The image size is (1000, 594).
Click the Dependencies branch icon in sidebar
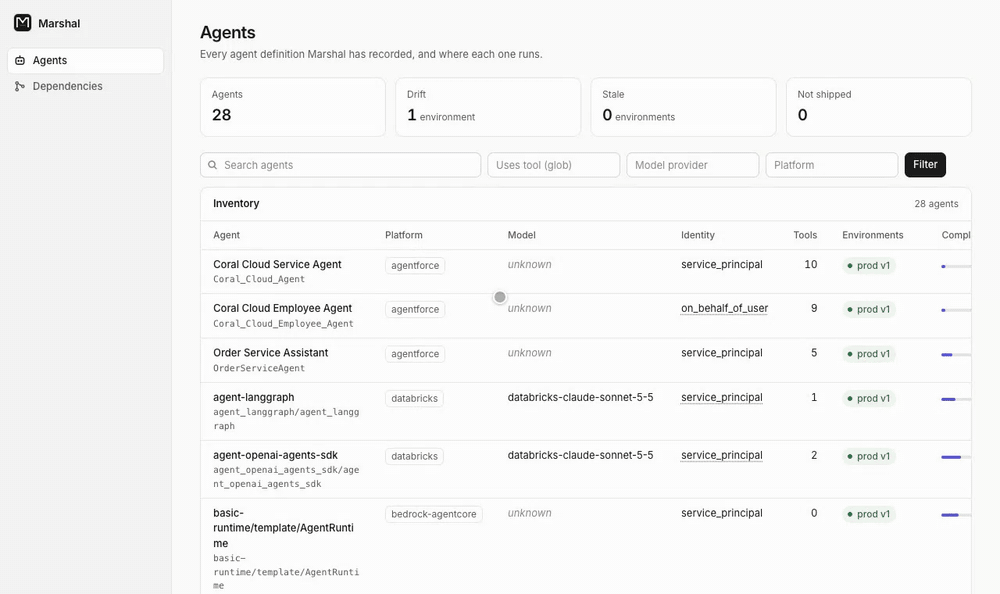pos(20,86)
